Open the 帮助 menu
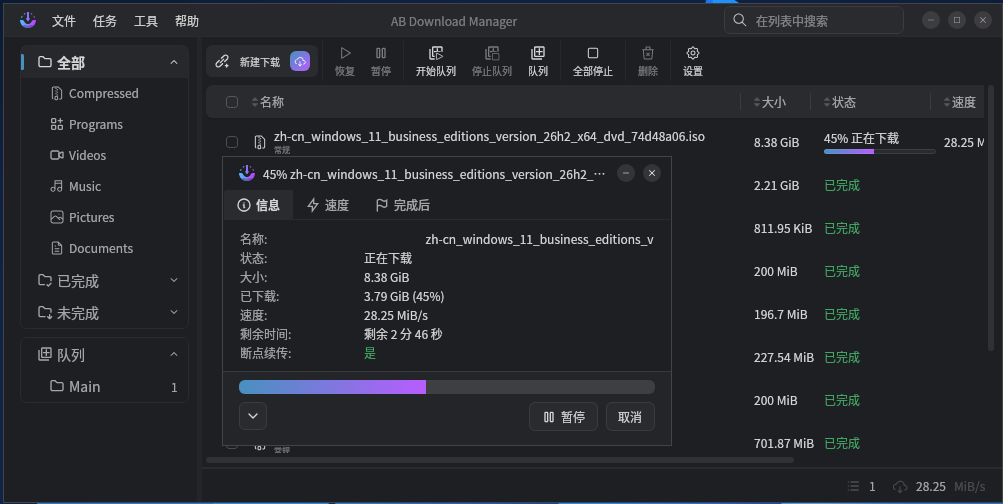Viewport: 1003px width, 504px height. click(186, 21)
